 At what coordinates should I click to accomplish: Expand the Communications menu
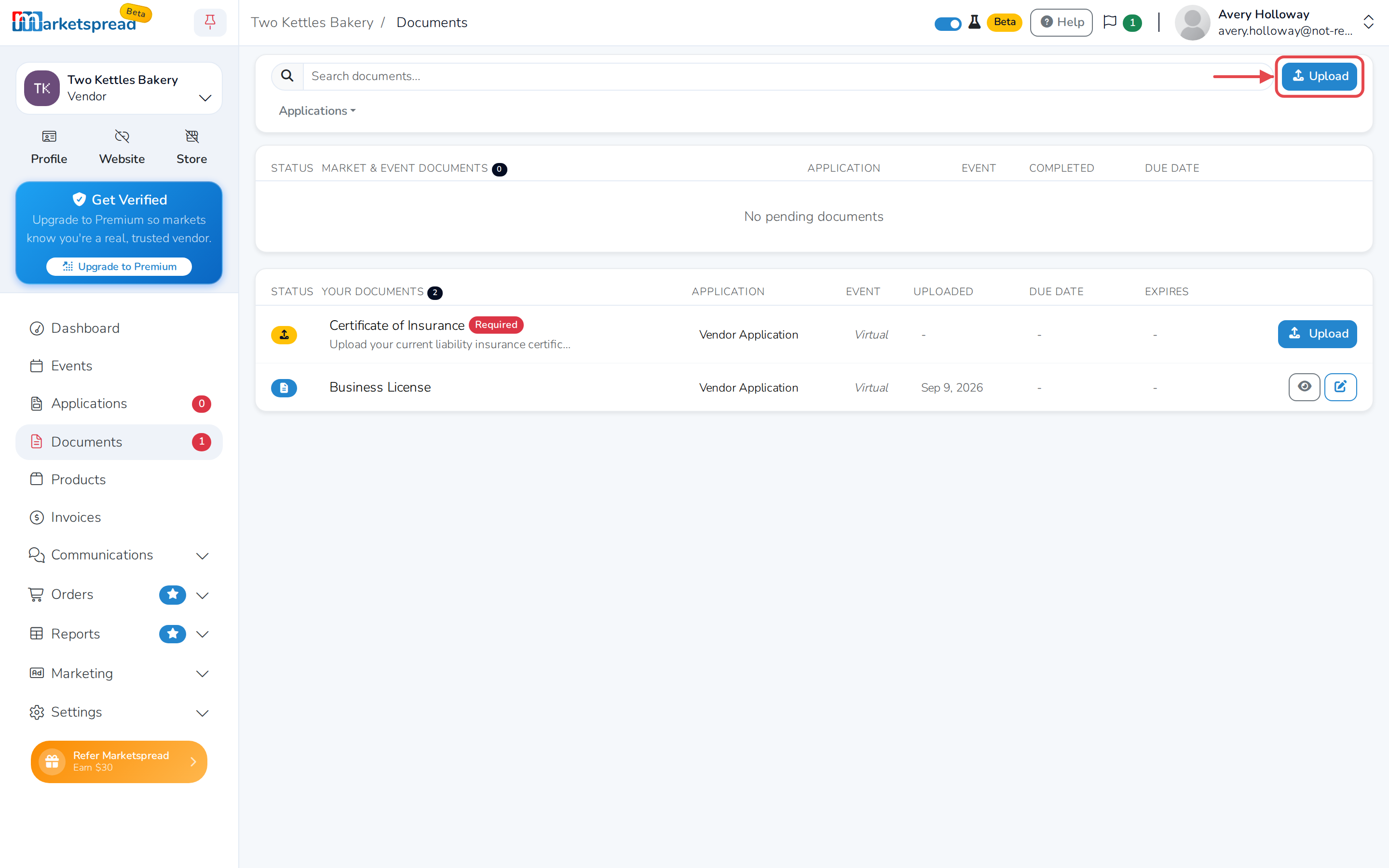tap(202, 556)
